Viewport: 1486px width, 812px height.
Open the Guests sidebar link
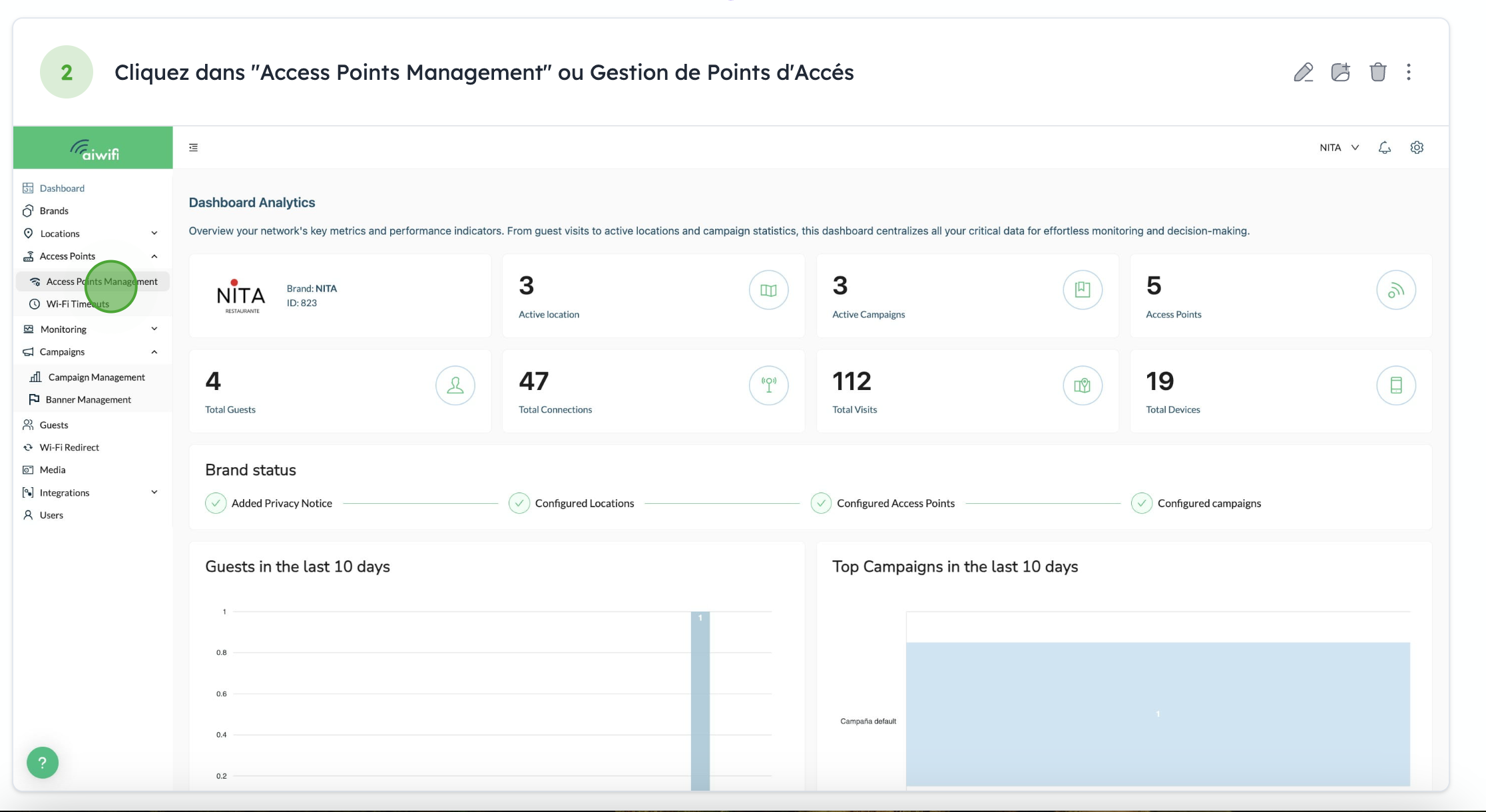coord(53,425)
